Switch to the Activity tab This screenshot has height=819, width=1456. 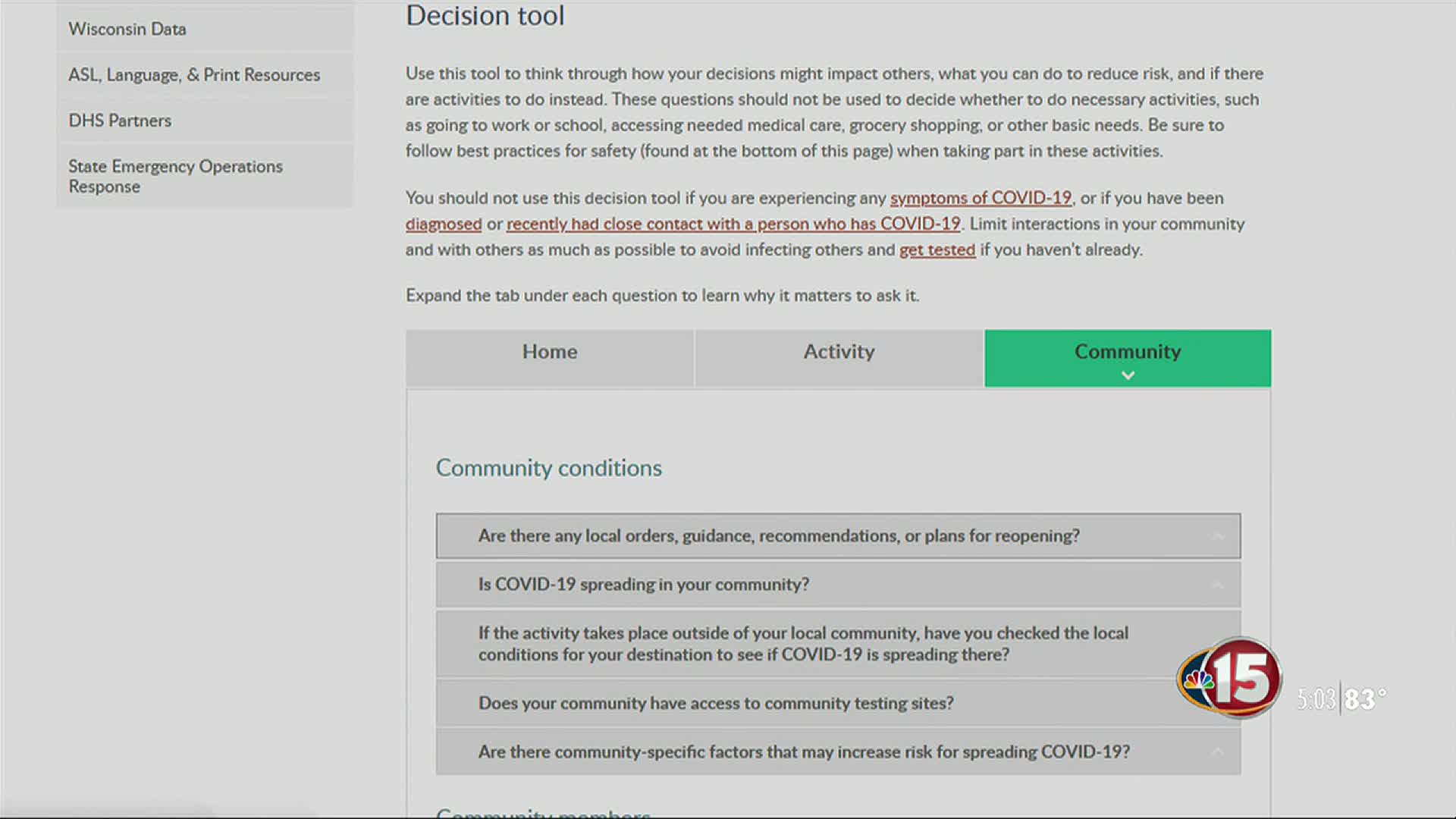[x=839, y=352]
